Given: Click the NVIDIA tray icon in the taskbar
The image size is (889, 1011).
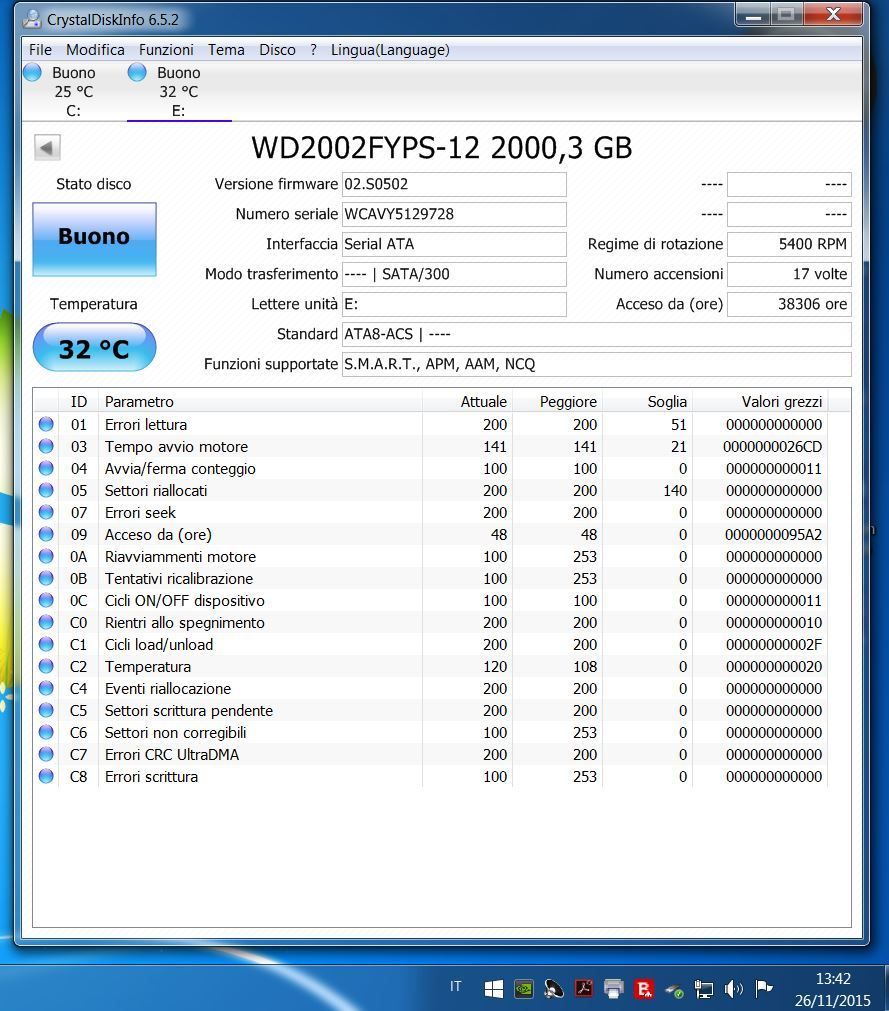Looking at the screenshot, I should pyautogui.click(x=523, y=988).
